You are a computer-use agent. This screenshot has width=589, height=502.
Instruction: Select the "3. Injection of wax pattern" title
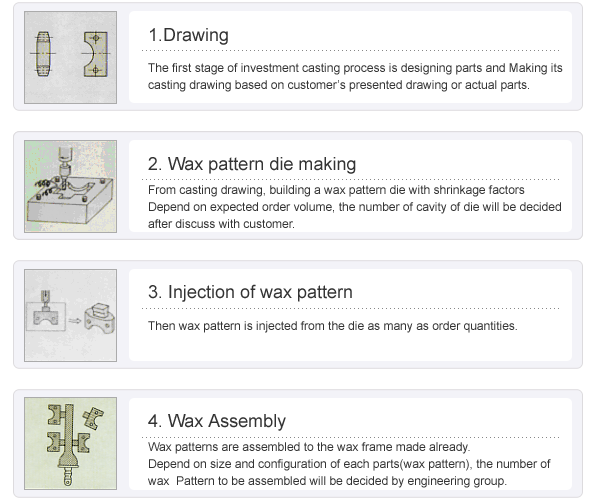pyautogui.click(x=250, y=292)
